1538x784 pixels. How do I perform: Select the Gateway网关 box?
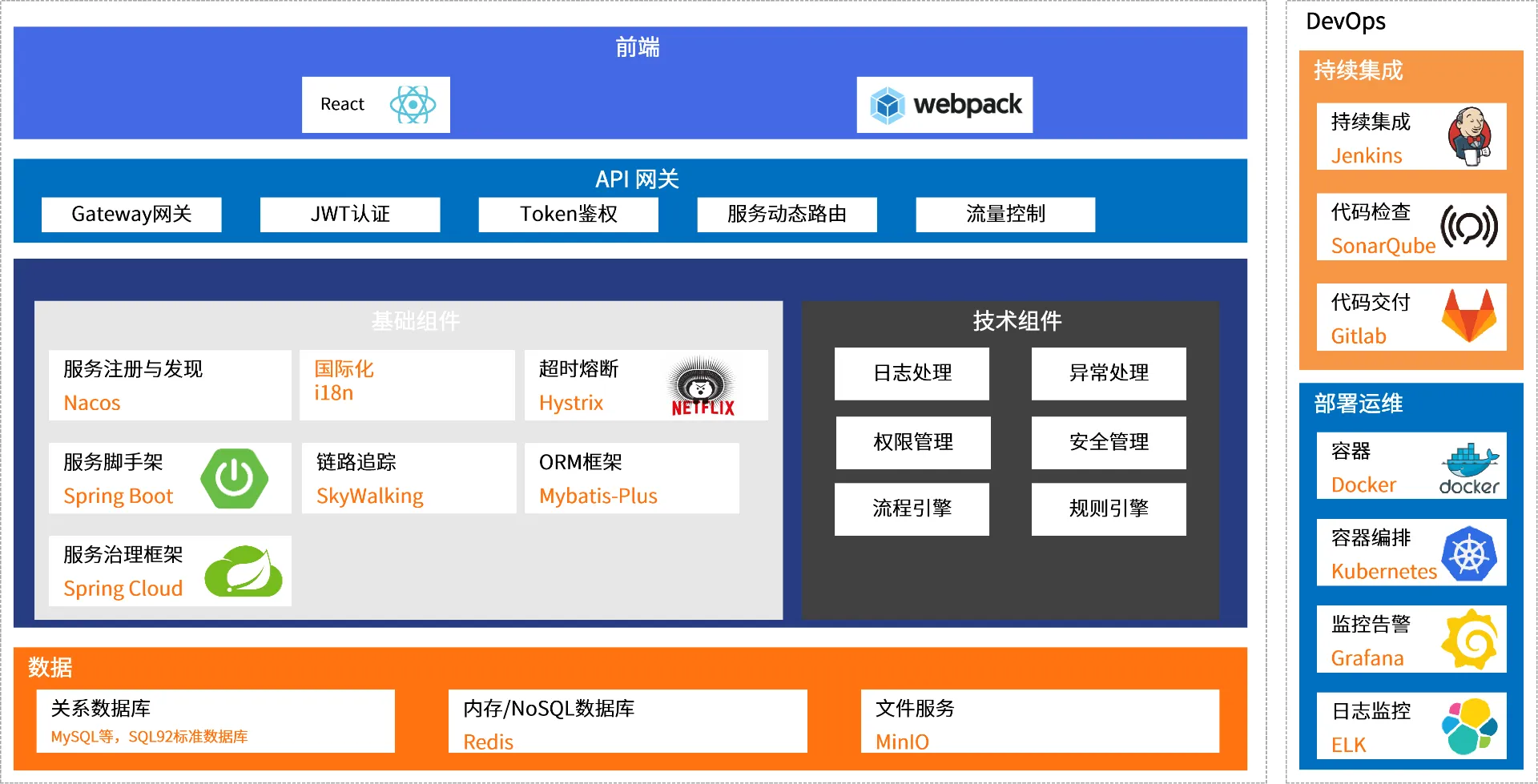(131, 215)
